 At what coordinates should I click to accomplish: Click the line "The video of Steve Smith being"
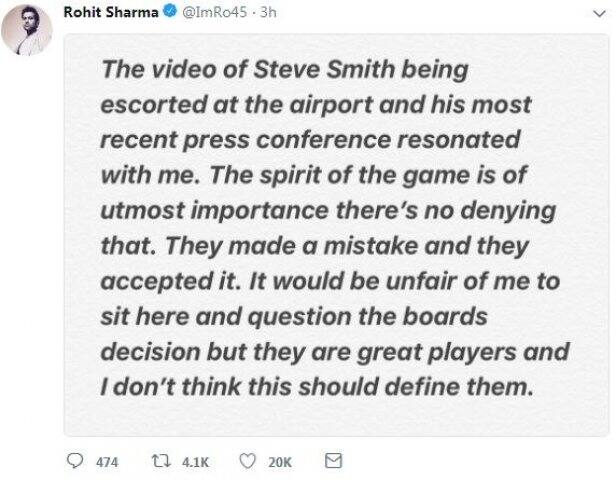285,70
